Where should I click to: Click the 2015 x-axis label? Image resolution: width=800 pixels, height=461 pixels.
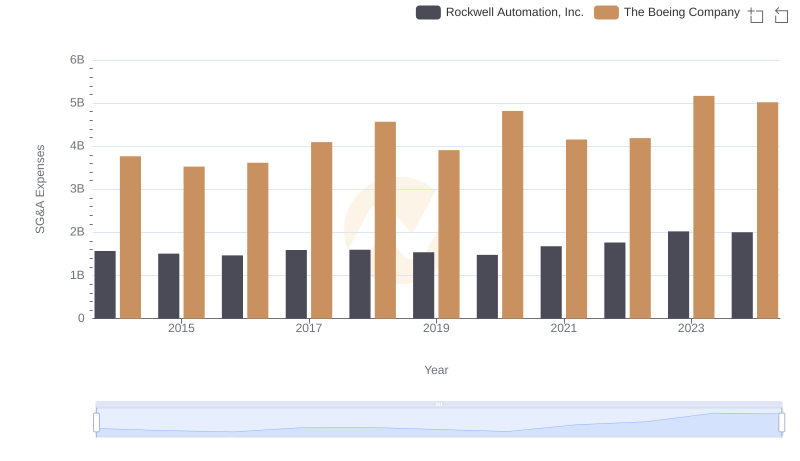click(181, 328)
